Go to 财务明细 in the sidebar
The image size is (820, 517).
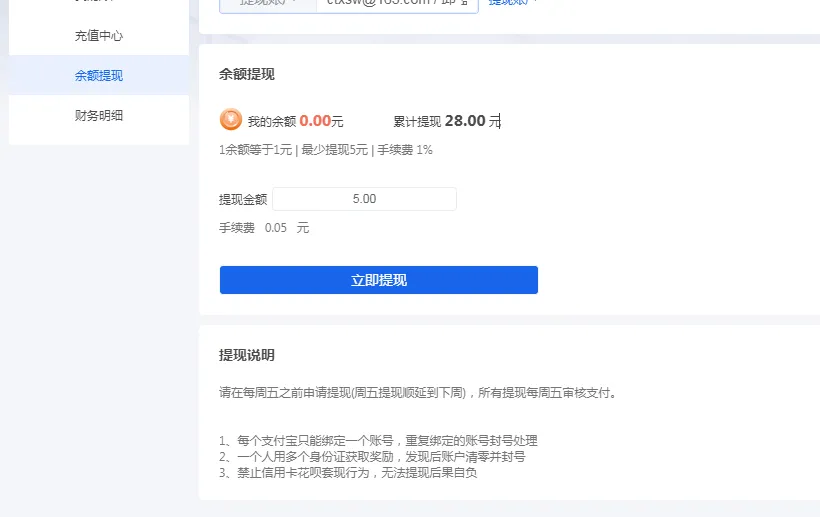point(98,116)
